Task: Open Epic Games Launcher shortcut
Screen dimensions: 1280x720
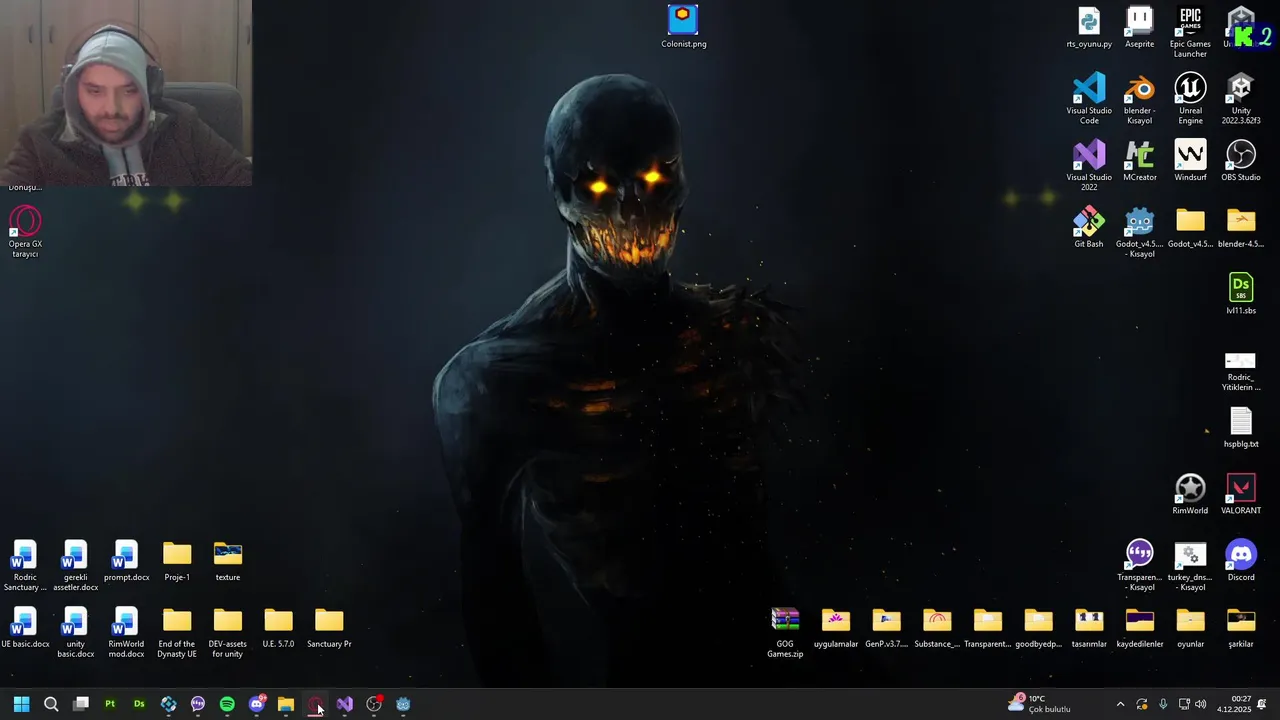Action: [1190, 32]
